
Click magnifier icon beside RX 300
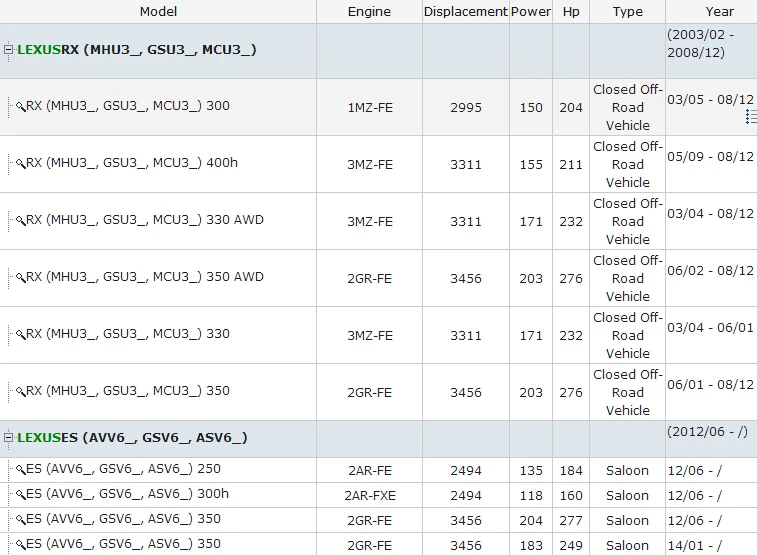20,107
